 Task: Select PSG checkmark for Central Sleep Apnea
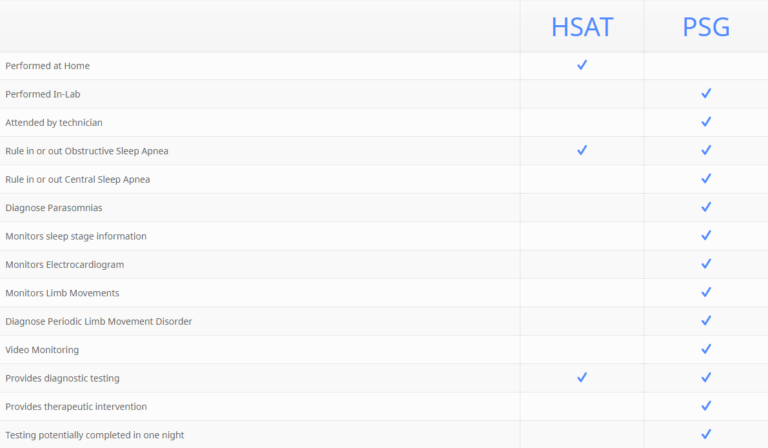click(x=706, y=179)
